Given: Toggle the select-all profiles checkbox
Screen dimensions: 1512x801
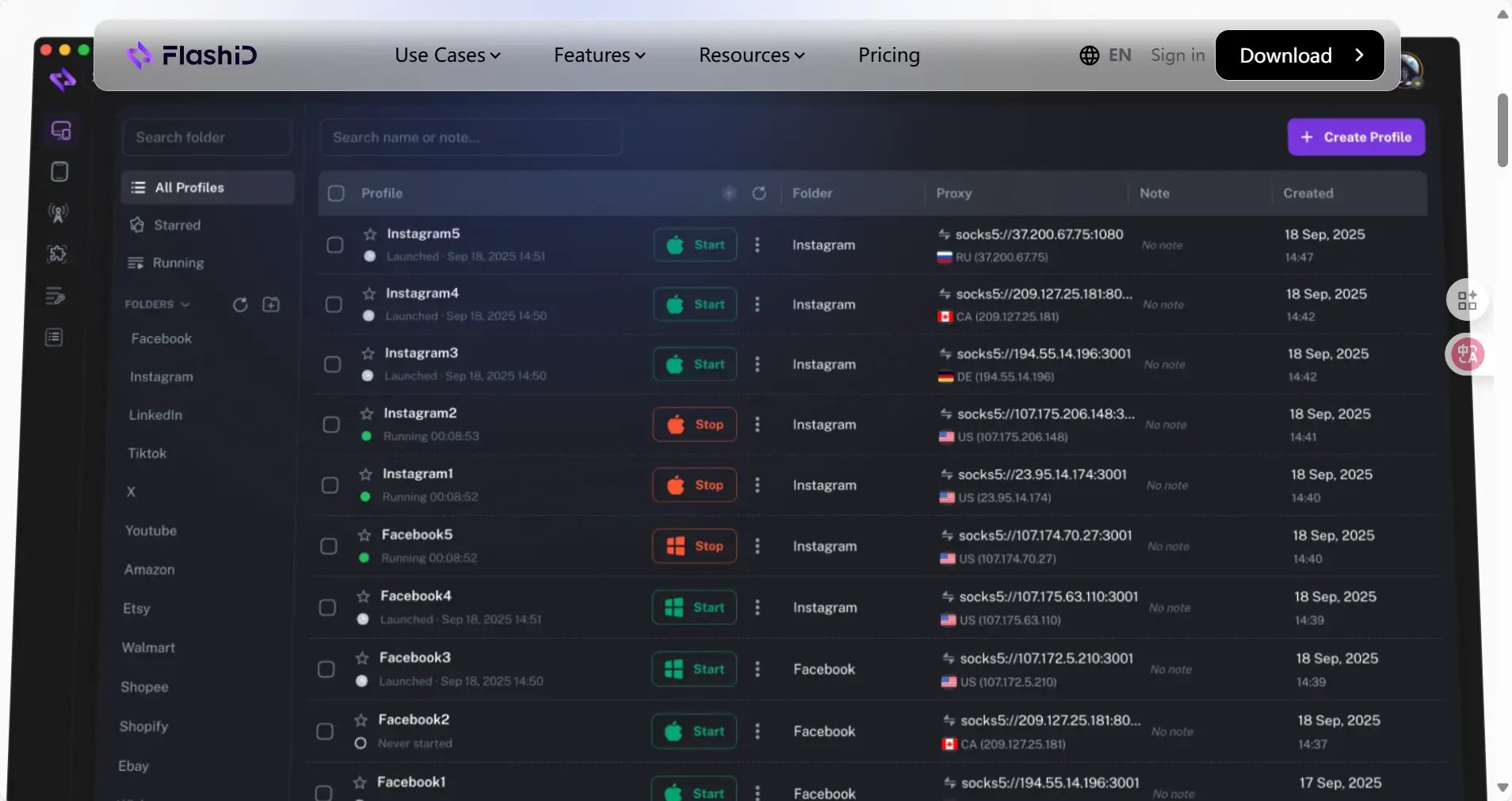Looking at the screenshot, I should (x=336, y=193).
